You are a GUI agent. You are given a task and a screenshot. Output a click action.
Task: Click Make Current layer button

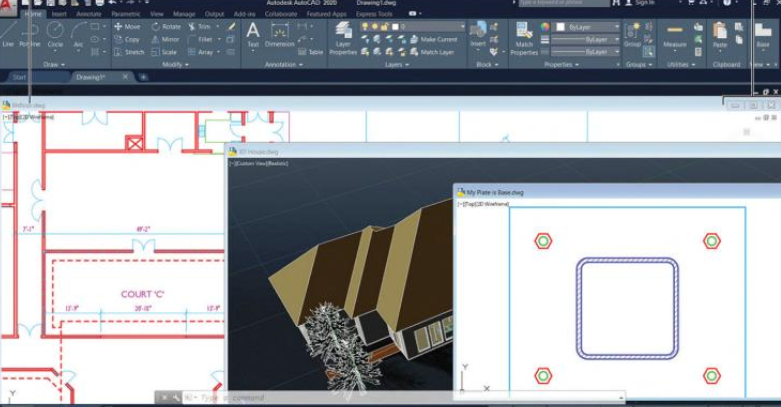pyautogui.click(x=432, y=39)
